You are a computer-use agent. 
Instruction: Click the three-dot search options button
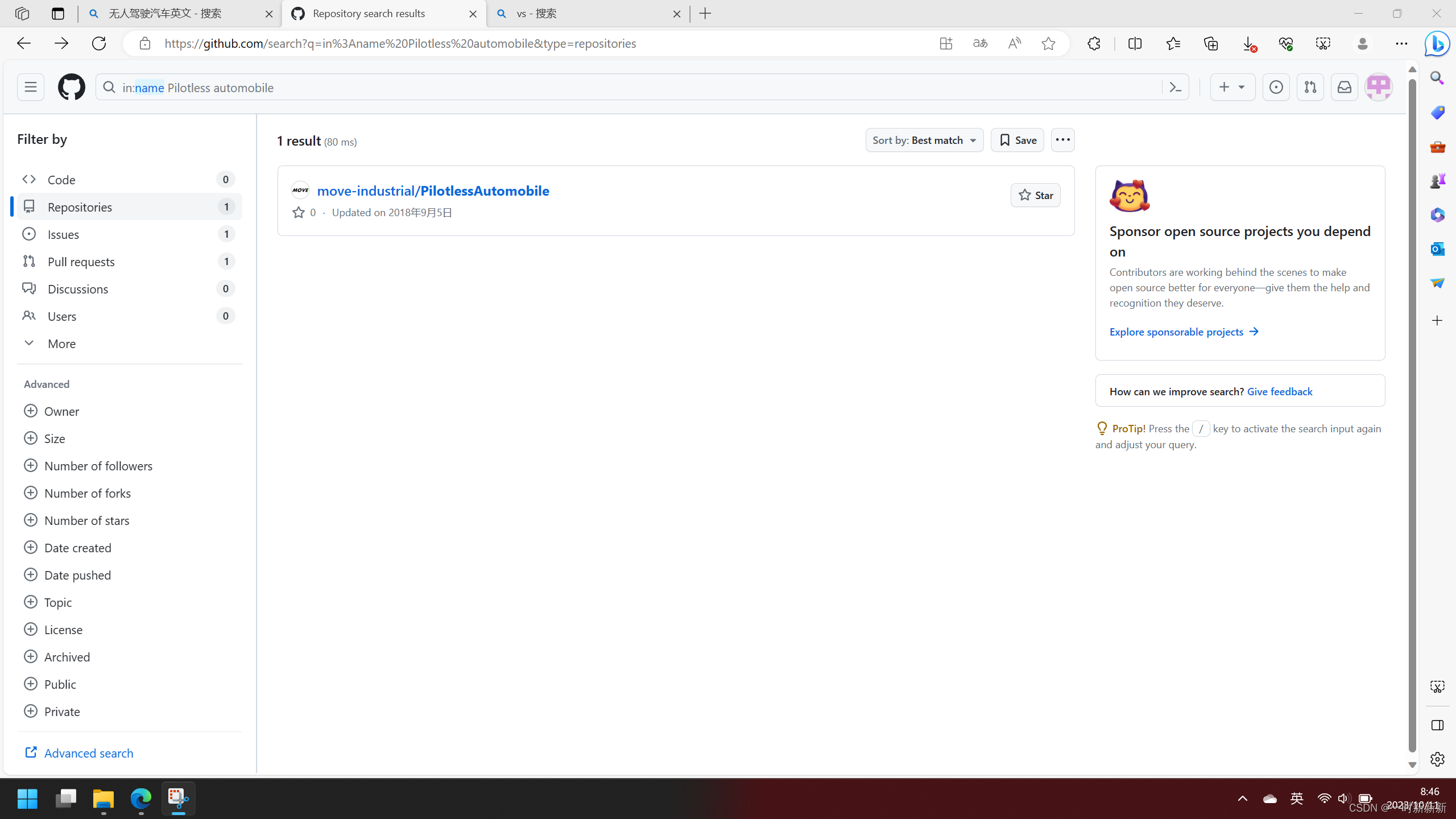pyautogui.click(x=1062, y=140)
